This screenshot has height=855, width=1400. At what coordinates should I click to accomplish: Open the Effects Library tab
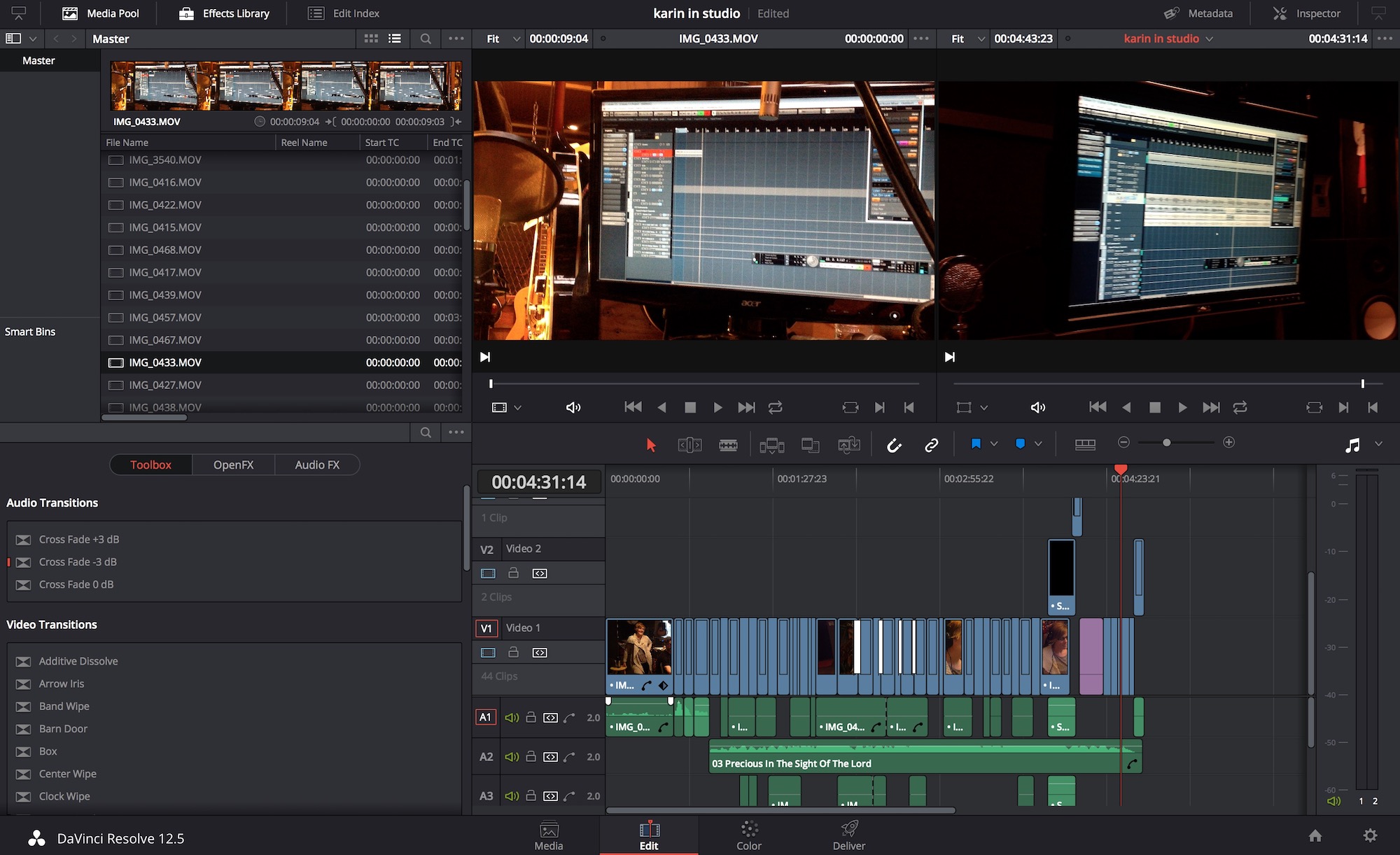(224, 13)
